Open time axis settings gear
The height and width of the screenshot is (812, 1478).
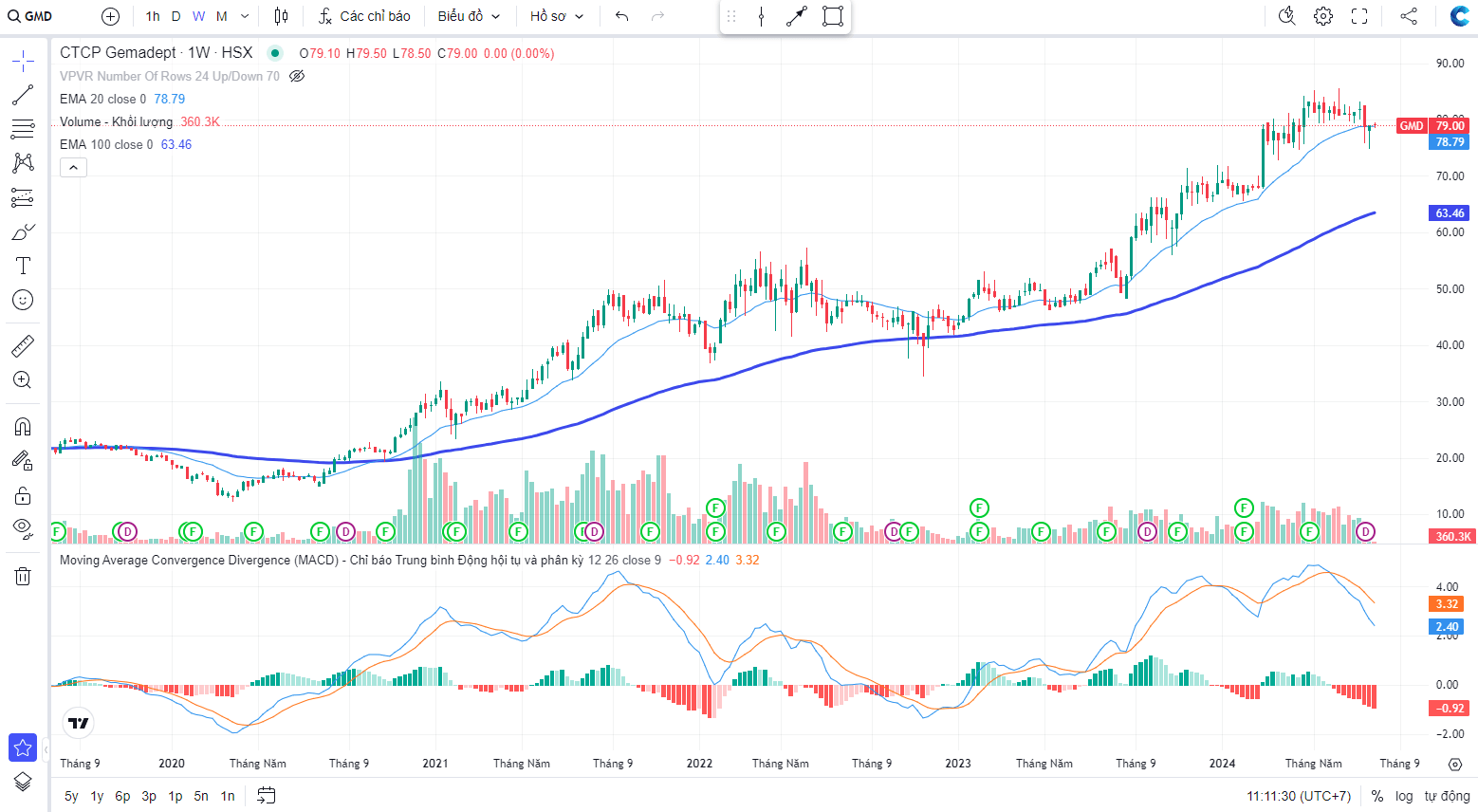[1455, 764]
